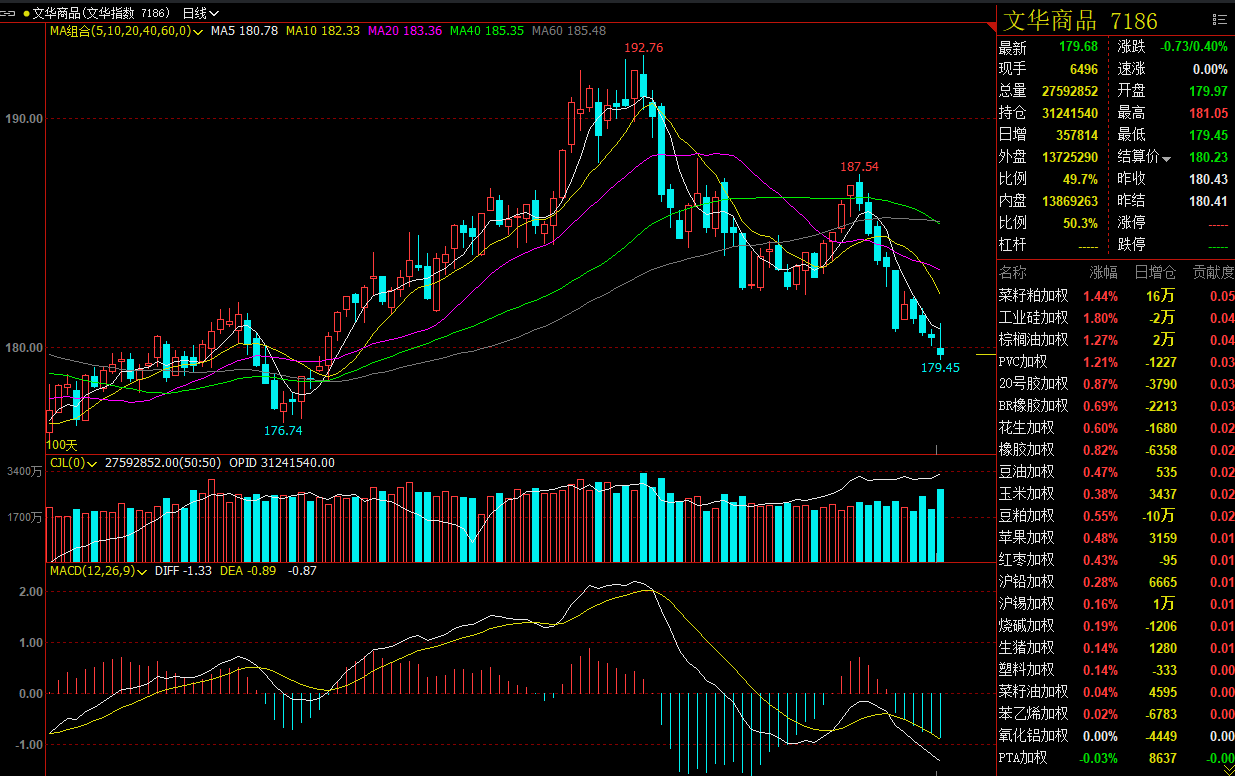Select the 沪铅加权 row

(1116, 582)
